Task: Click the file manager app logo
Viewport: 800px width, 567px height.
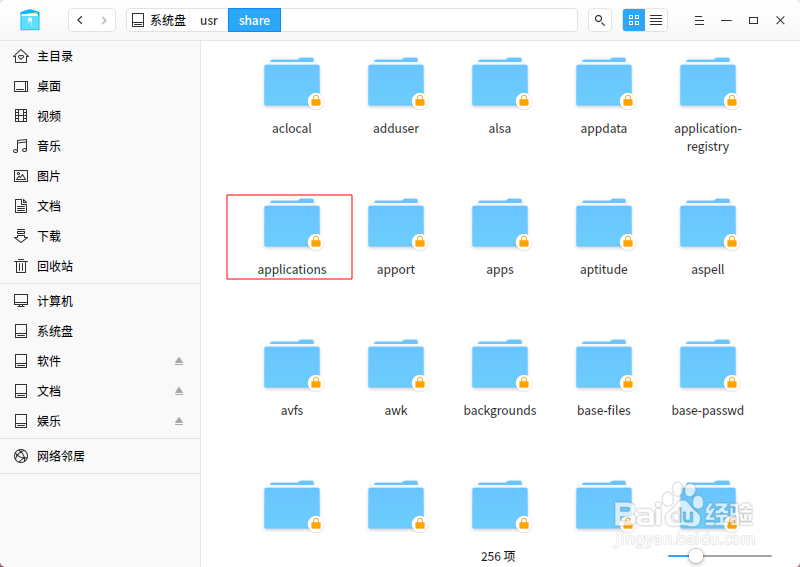Action: tap(30, 20)
